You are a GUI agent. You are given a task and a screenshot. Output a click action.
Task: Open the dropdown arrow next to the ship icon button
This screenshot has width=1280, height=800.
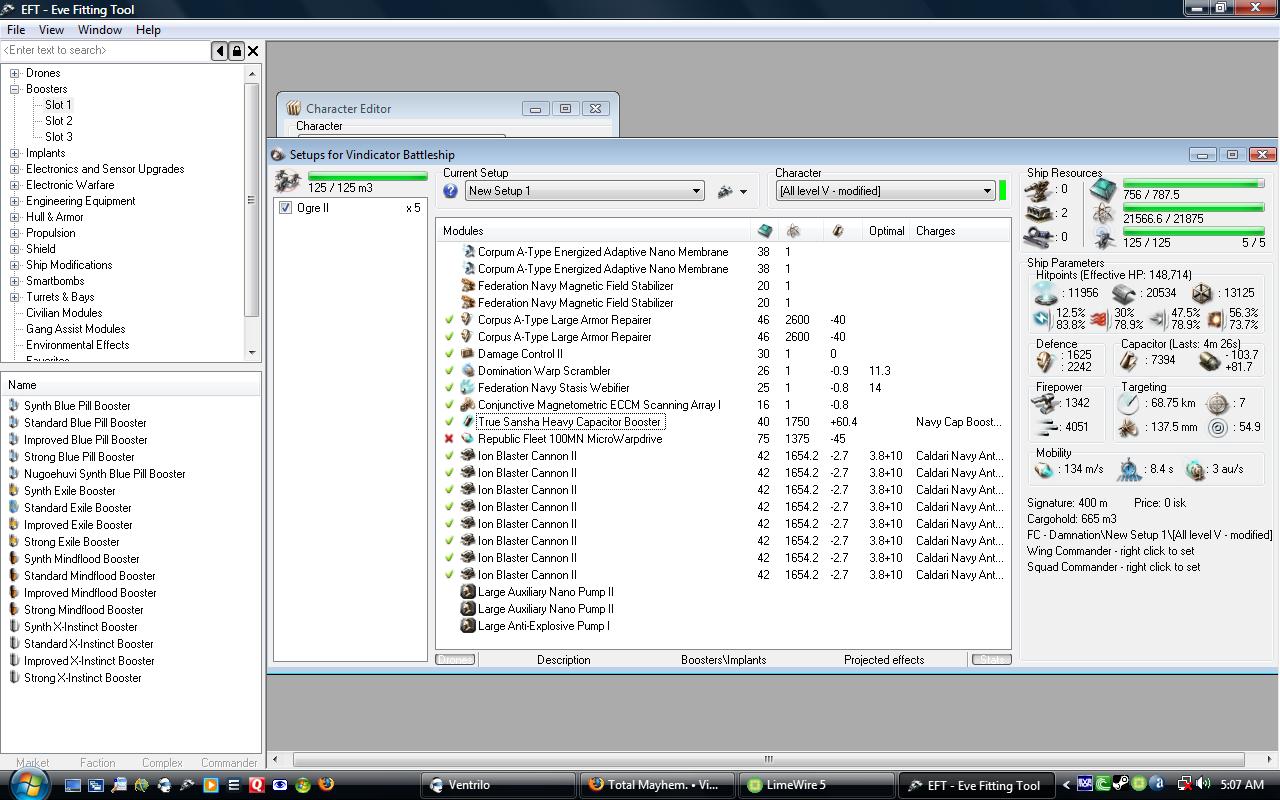[743, 192]
